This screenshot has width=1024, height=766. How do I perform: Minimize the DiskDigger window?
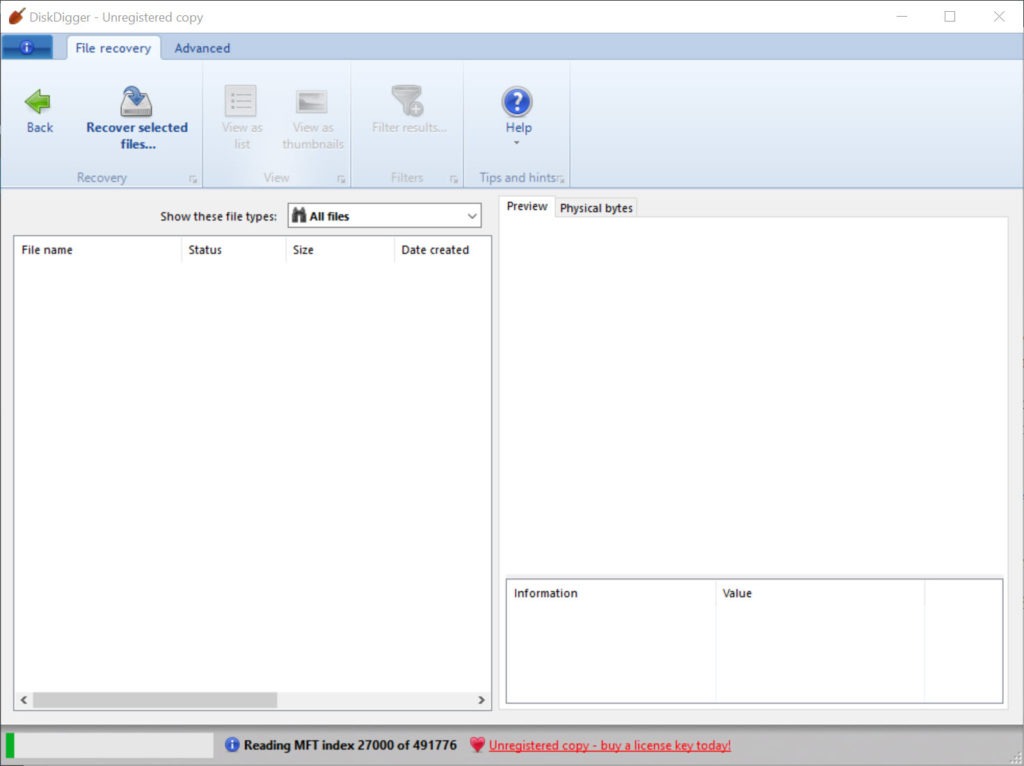pyautogui.click(x=902, y=16)
